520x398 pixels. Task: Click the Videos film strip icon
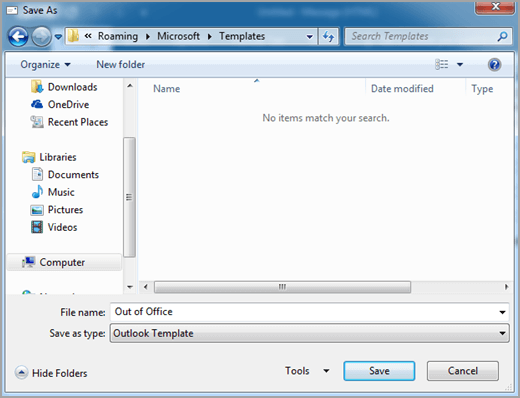[37, 227]
